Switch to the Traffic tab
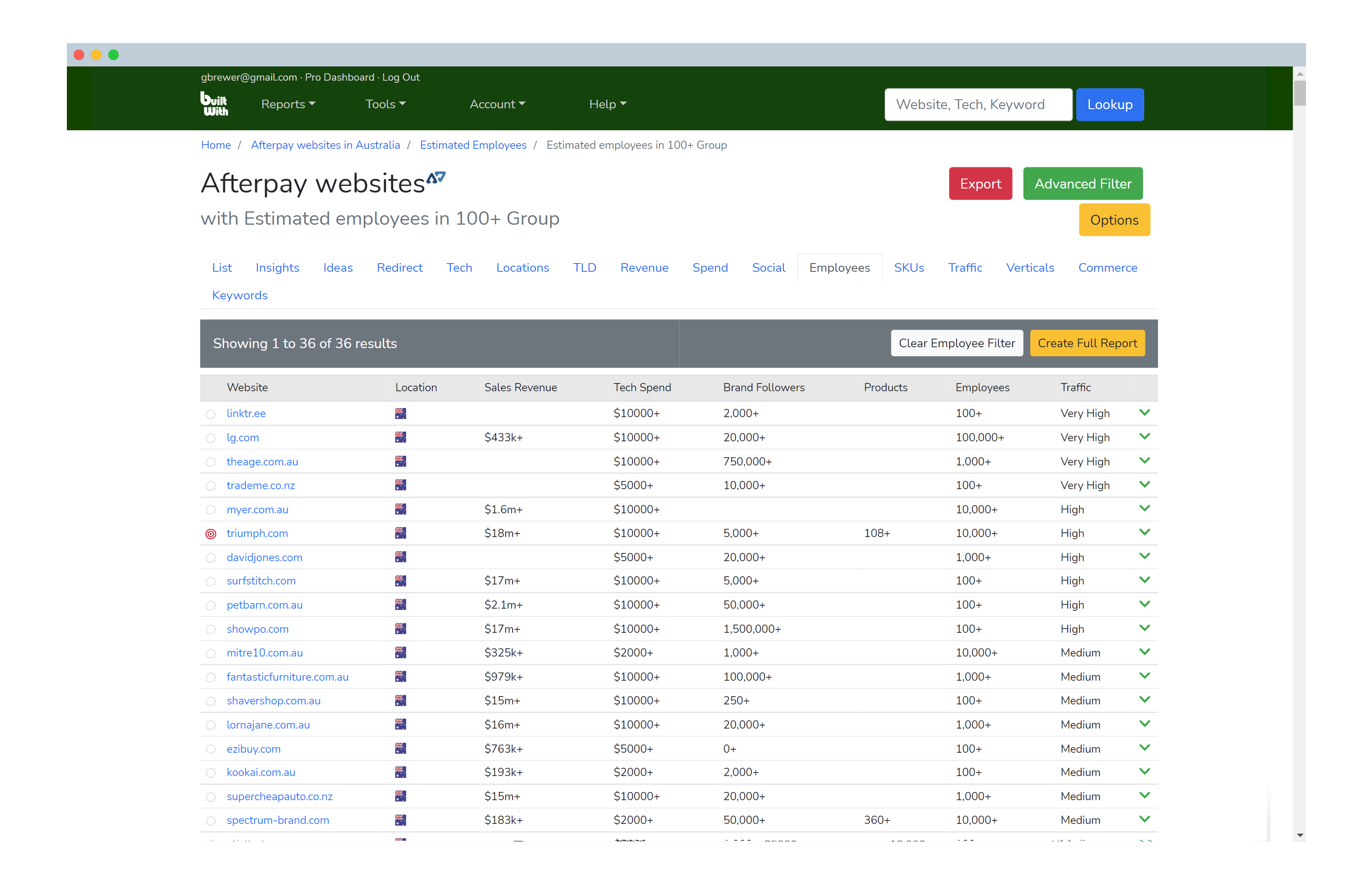The width and height of the screenshot is (1372, 886). point(965,267)
